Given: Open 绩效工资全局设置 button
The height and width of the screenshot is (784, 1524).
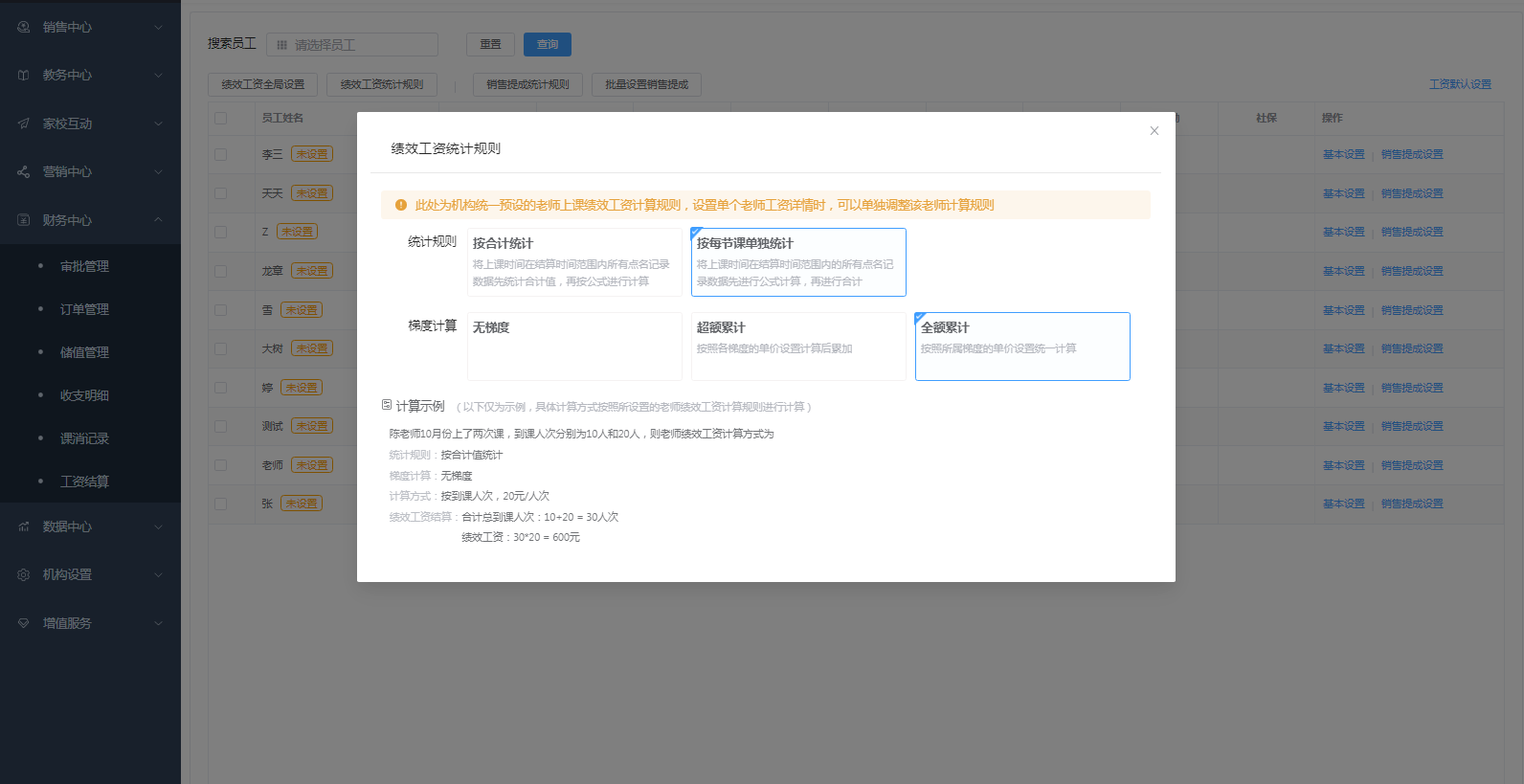Looking at the screenshot, I should point(263,84).
